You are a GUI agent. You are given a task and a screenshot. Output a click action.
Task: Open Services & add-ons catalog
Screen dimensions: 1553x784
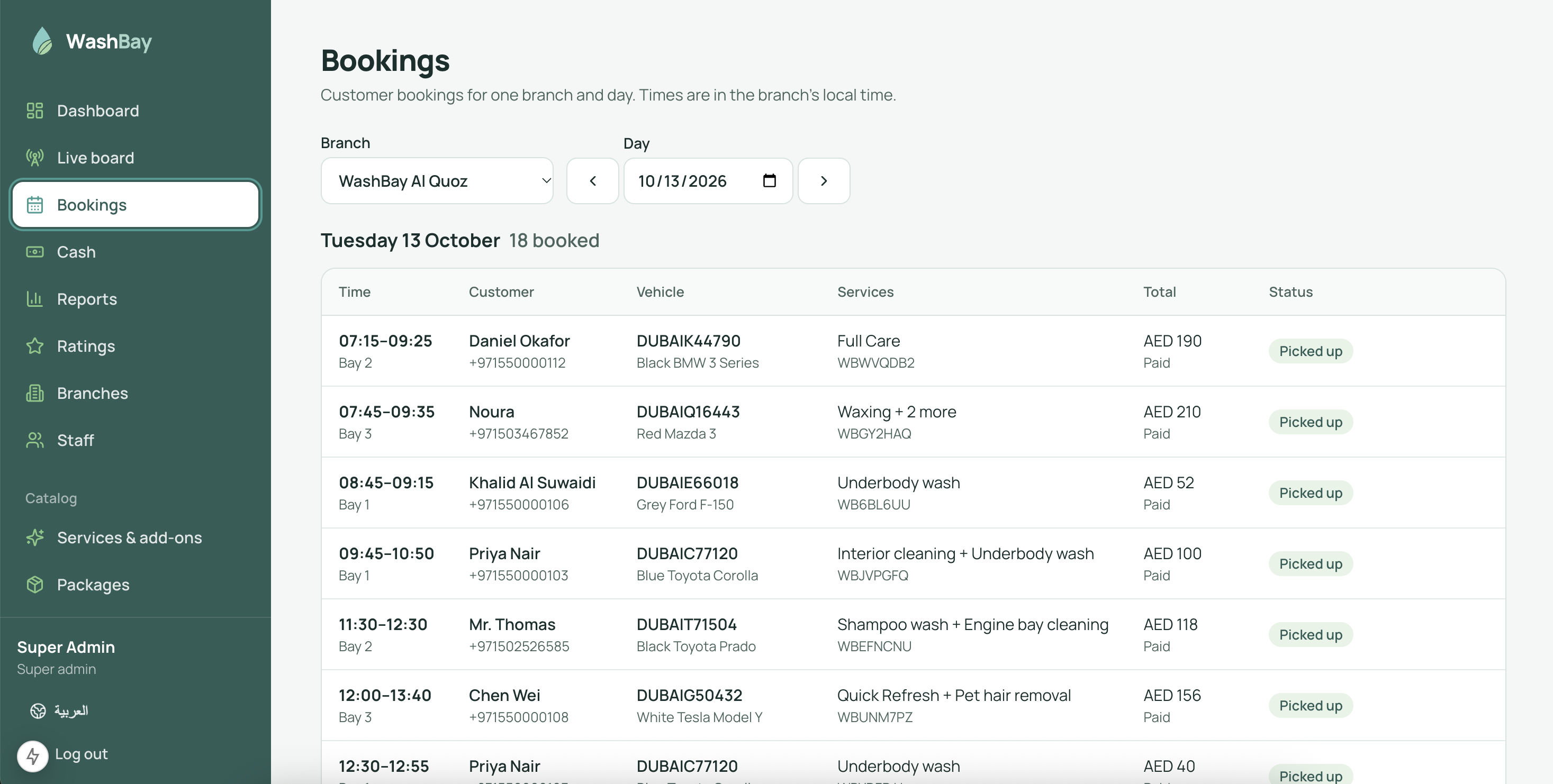click(x=136, y=537)
